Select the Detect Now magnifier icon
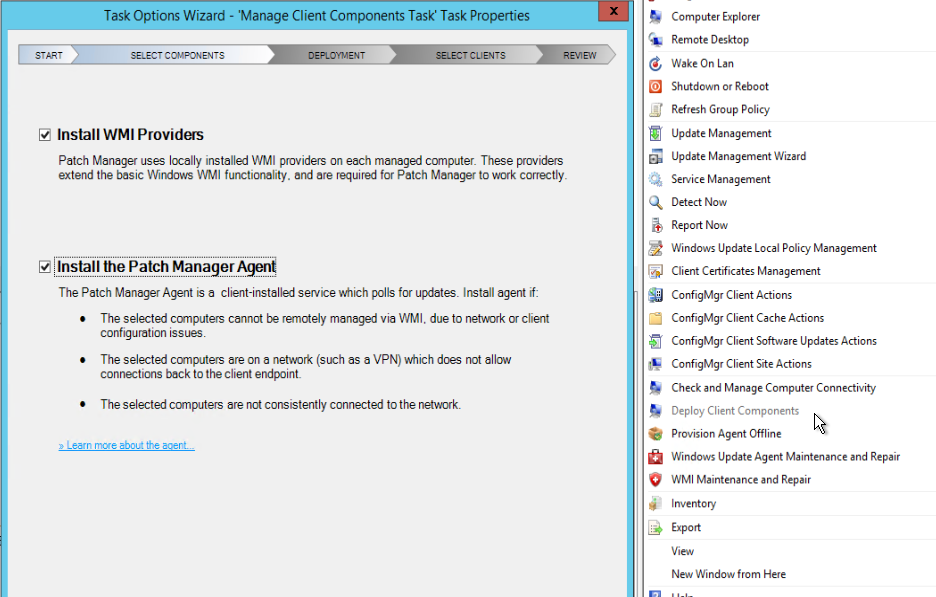Screen dimensions: 936x597 656,201
